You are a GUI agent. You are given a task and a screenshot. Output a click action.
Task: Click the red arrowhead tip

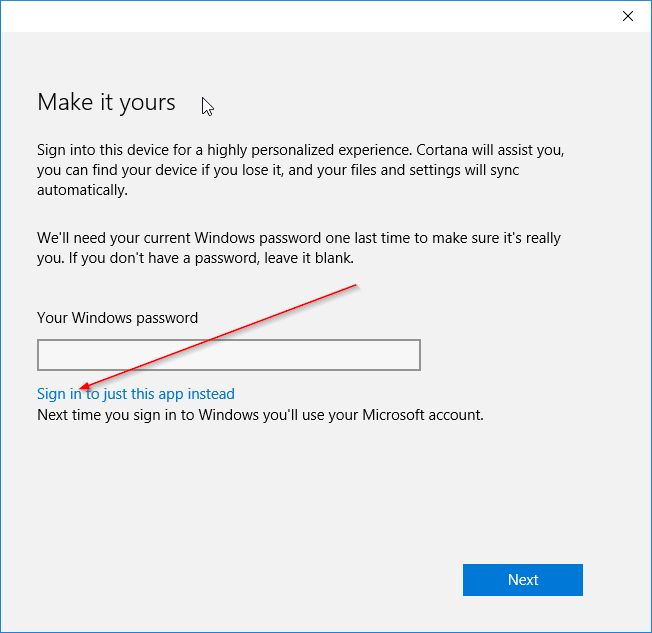click(x=82, y=389)
